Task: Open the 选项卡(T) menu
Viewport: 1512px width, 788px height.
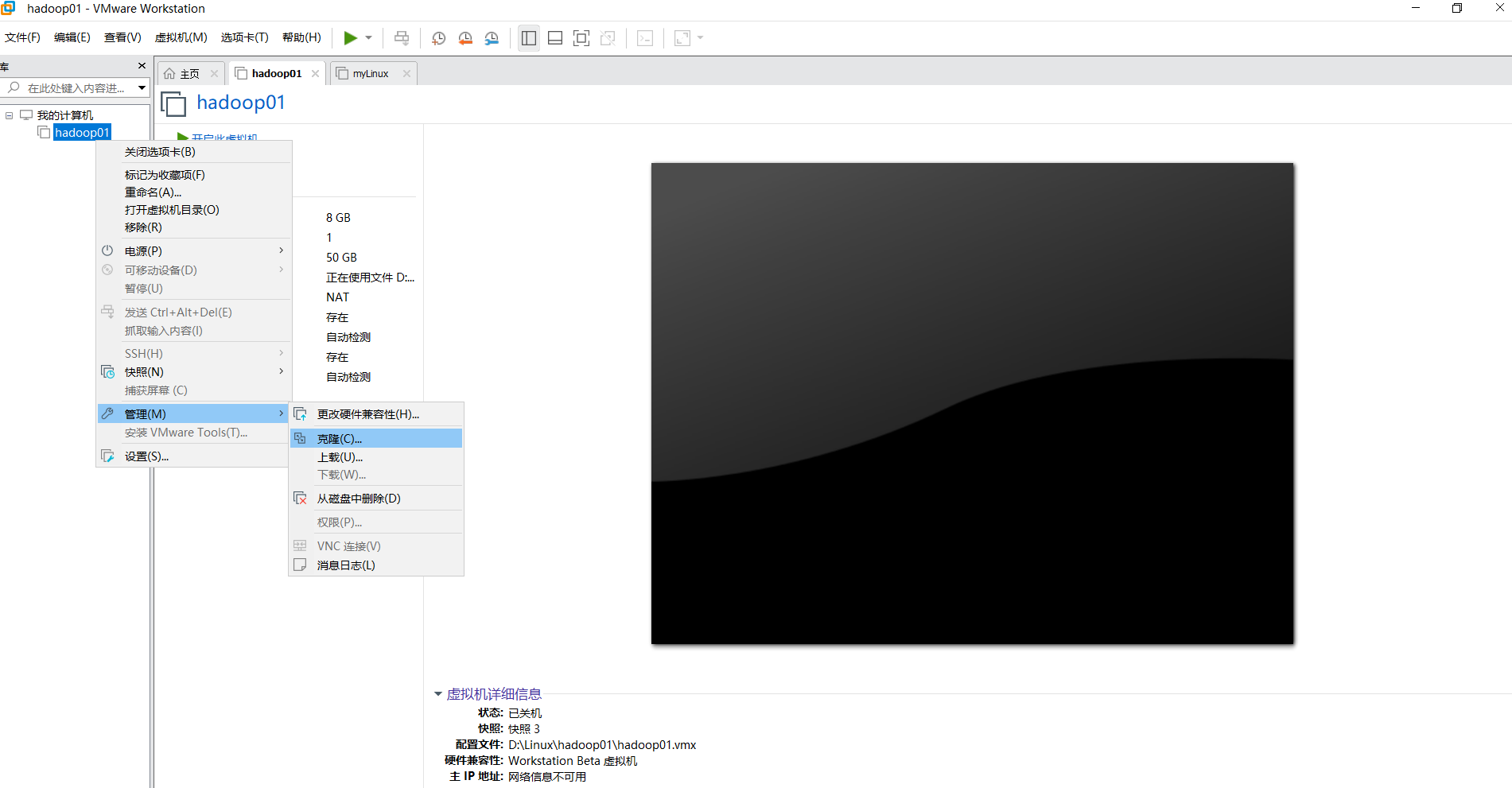Action: [x=245, y=37]
